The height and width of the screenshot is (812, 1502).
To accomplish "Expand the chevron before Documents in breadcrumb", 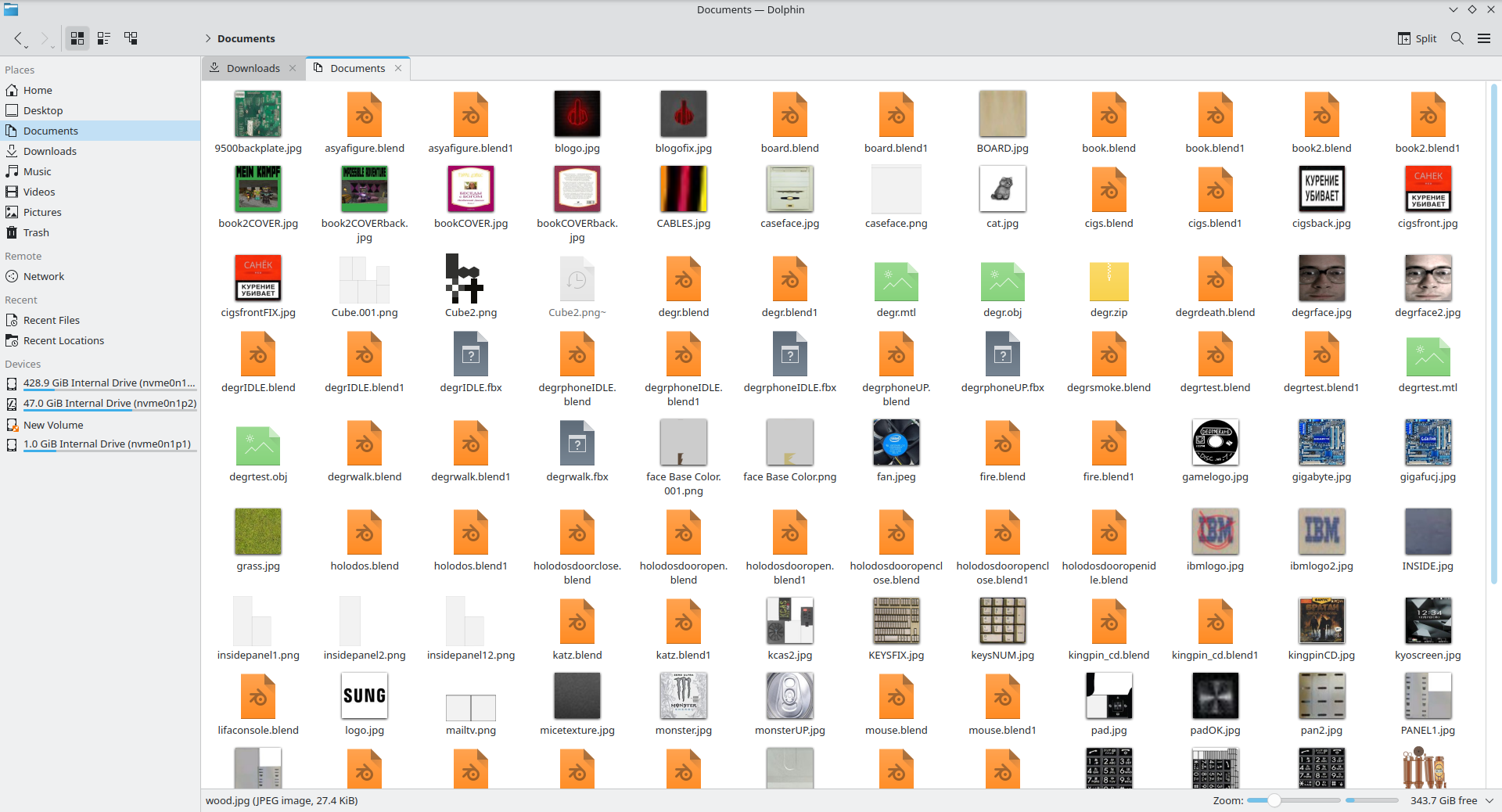I will click(208, 38).
